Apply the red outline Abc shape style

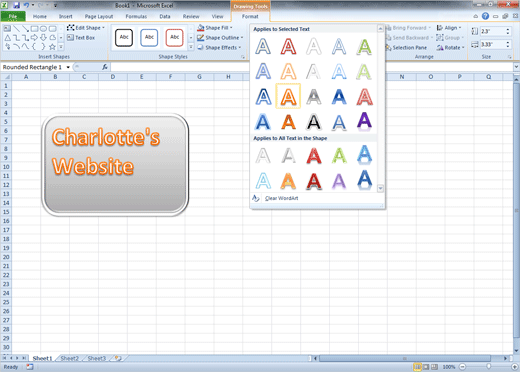[x=175, y=37]
